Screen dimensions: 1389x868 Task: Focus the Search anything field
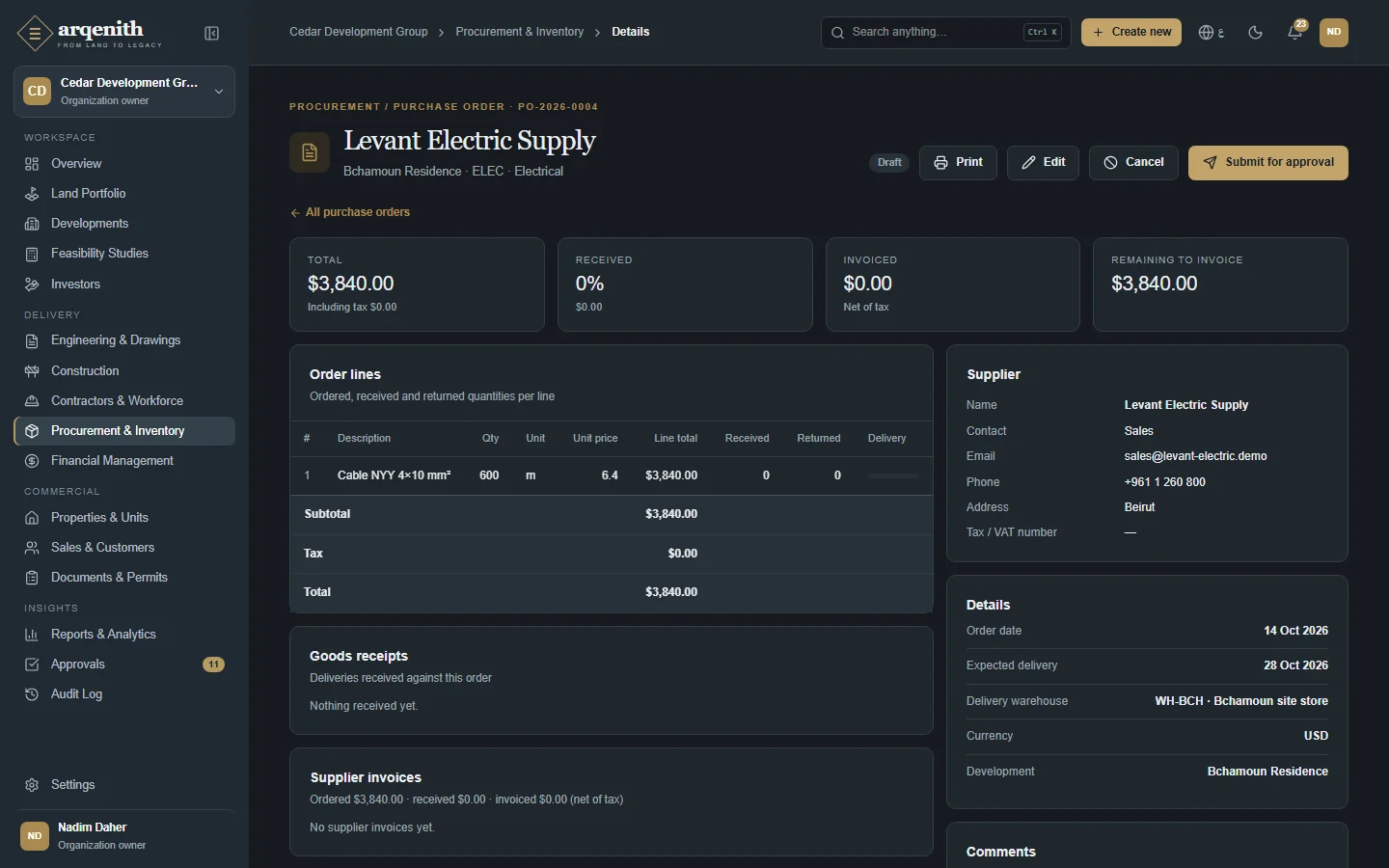(x=945, y=33)
